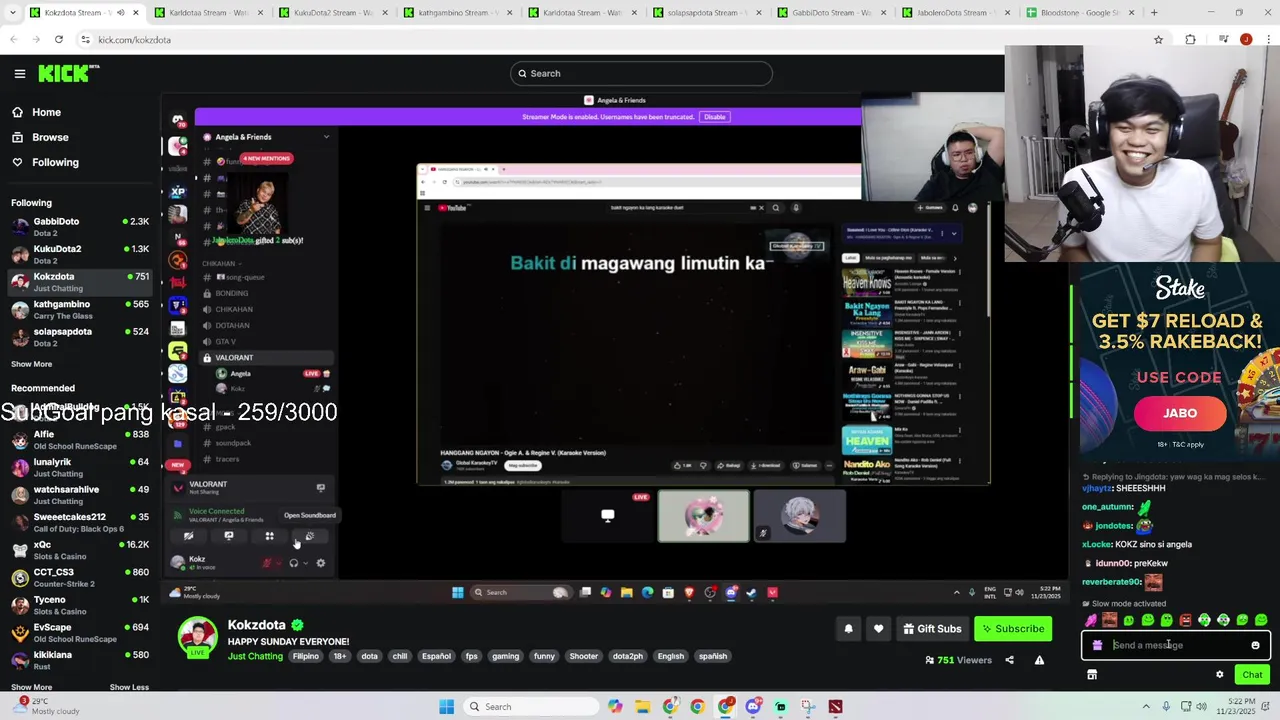Bookmark this page with star icon

click(1158, 40)
